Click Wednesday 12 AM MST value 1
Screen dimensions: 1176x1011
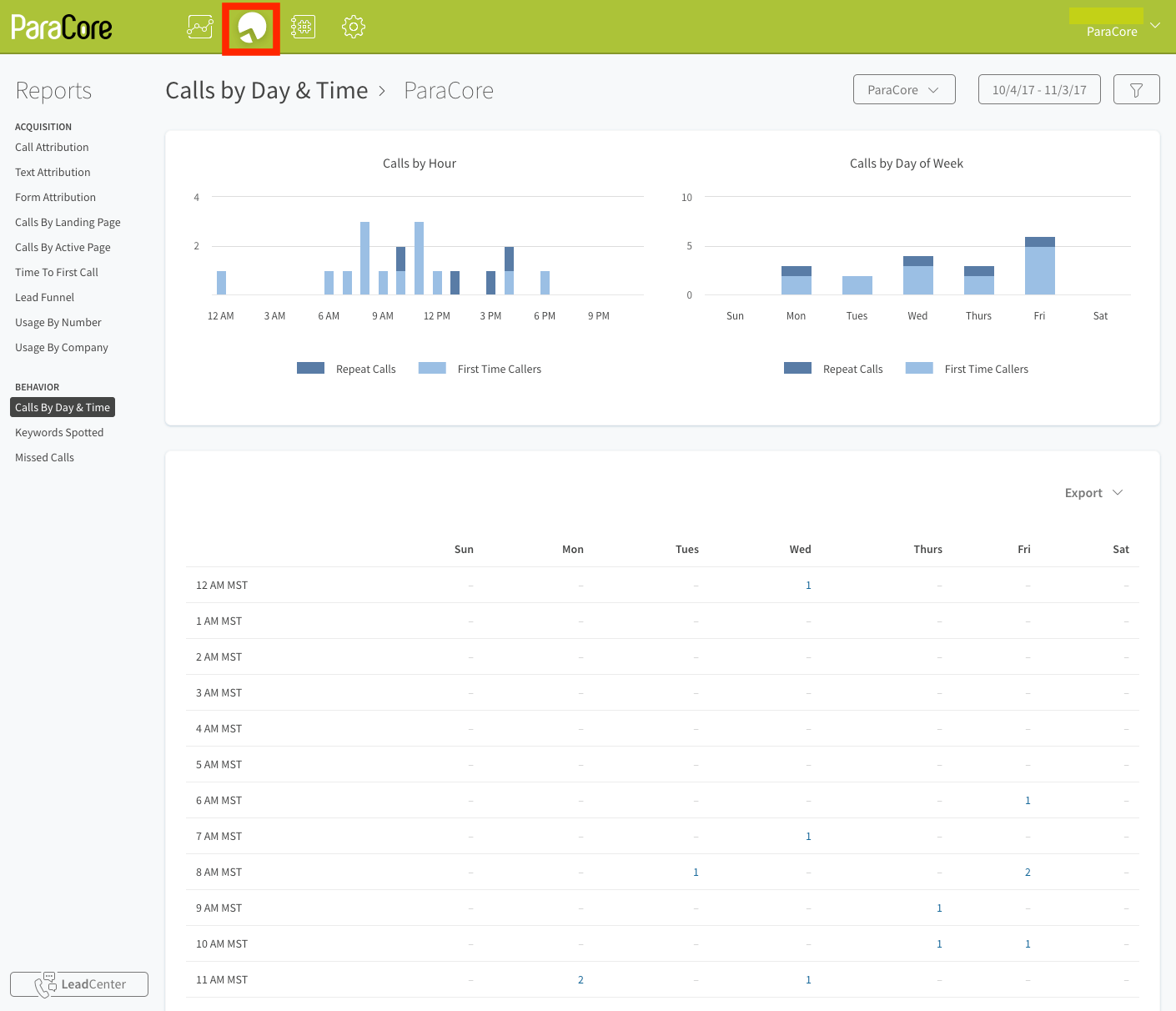(808, 585)
